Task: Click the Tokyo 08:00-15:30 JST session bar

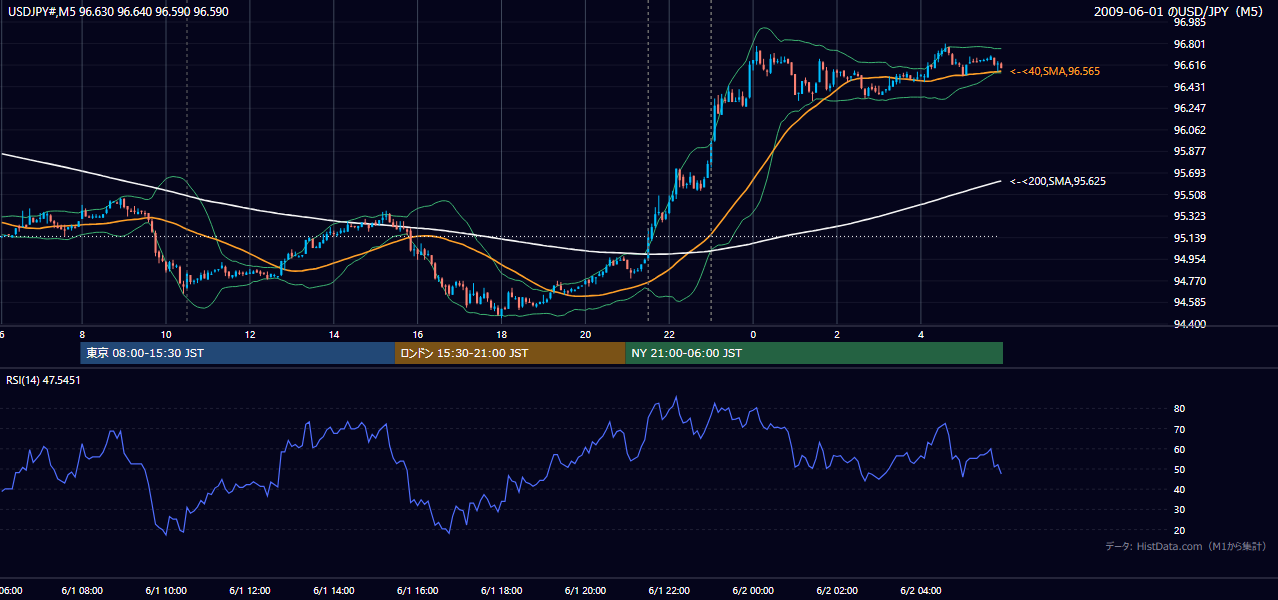Action: pyautogui.click(x=238, y=353)
